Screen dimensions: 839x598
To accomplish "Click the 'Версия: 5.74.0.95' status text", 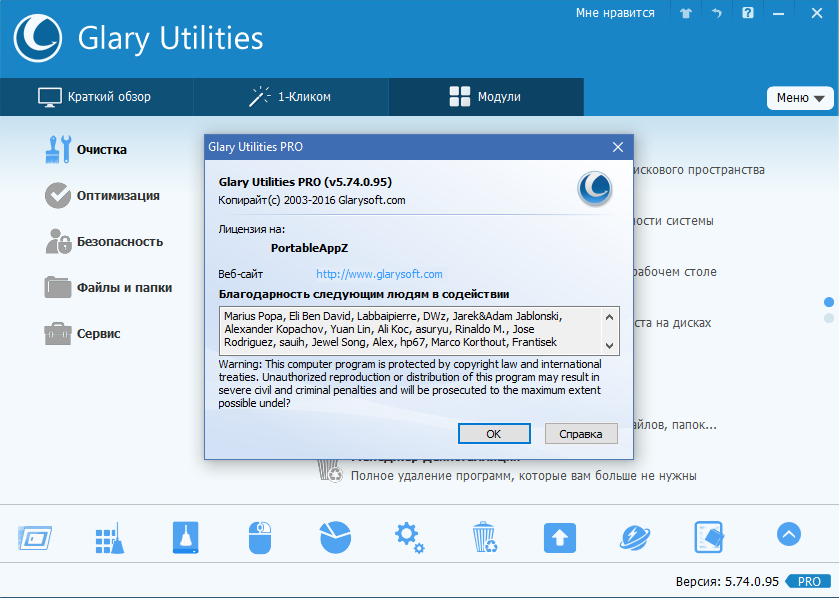I will click(x=727, y=581).
